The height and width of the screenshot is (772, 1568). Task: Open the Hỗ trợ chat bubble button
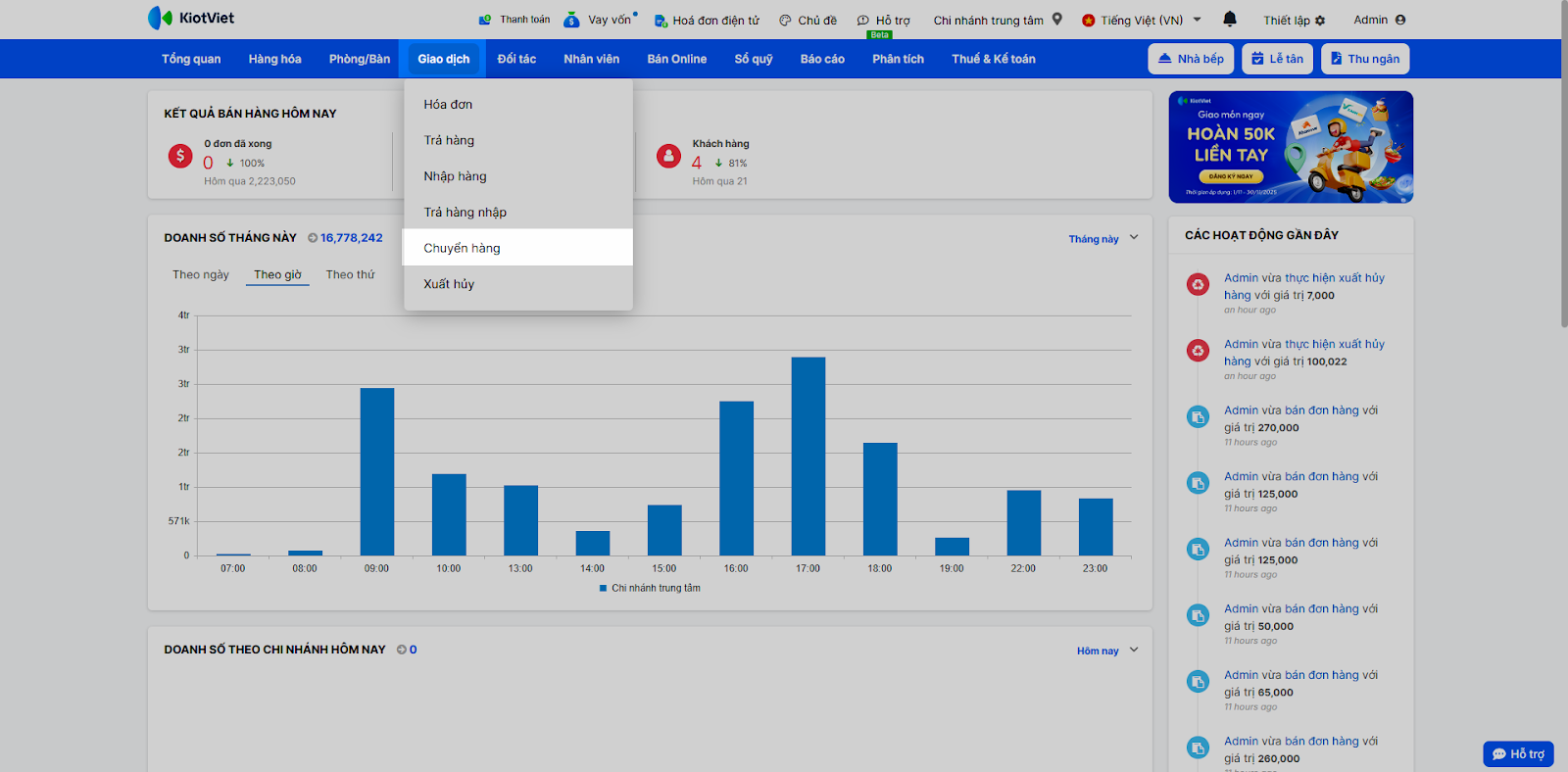click(x=1518, y=753)
